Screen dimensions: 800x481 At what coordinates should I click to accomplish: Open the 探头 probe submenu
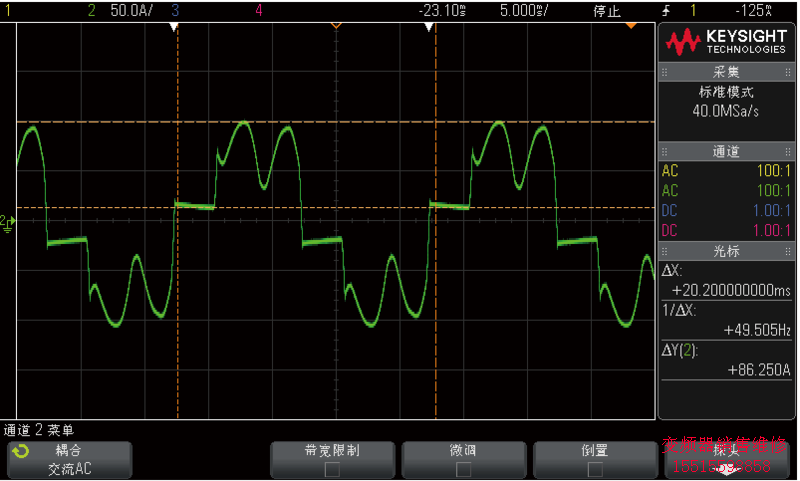tap(726, 459)
